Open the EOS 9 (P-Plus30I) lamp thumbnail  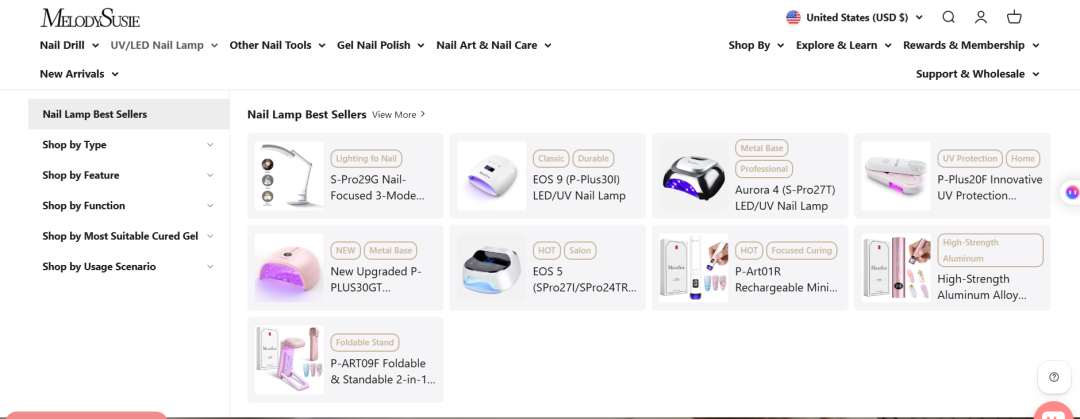(491, 176)
